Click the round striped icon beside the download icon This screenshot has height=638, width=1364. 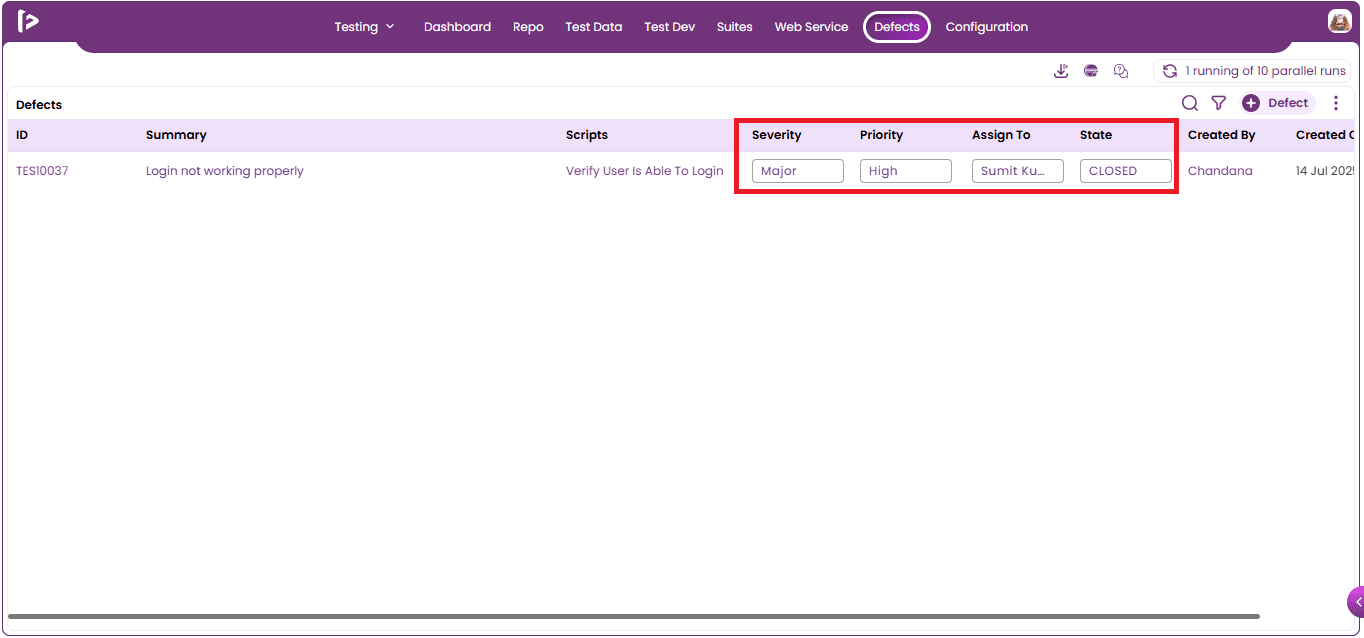pos(1092,71)
